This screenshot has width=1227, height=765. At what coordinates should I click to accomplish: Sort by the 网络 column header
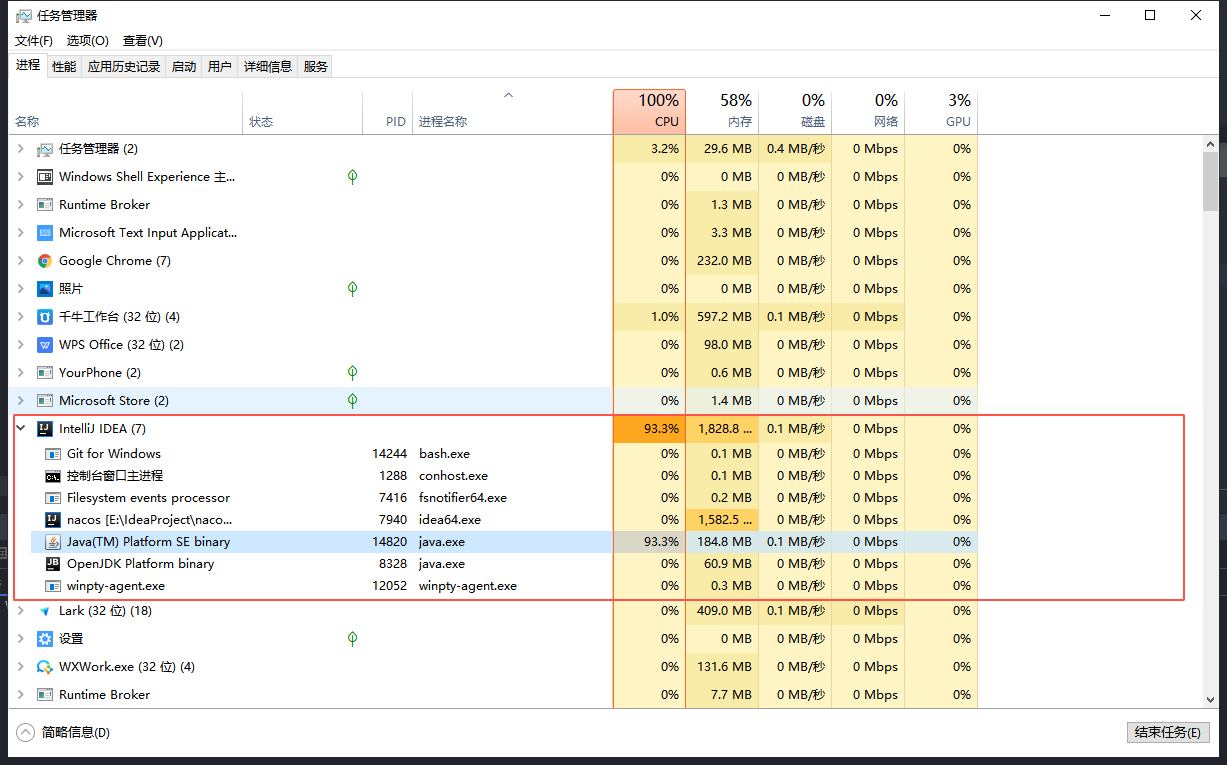(868, 111)
